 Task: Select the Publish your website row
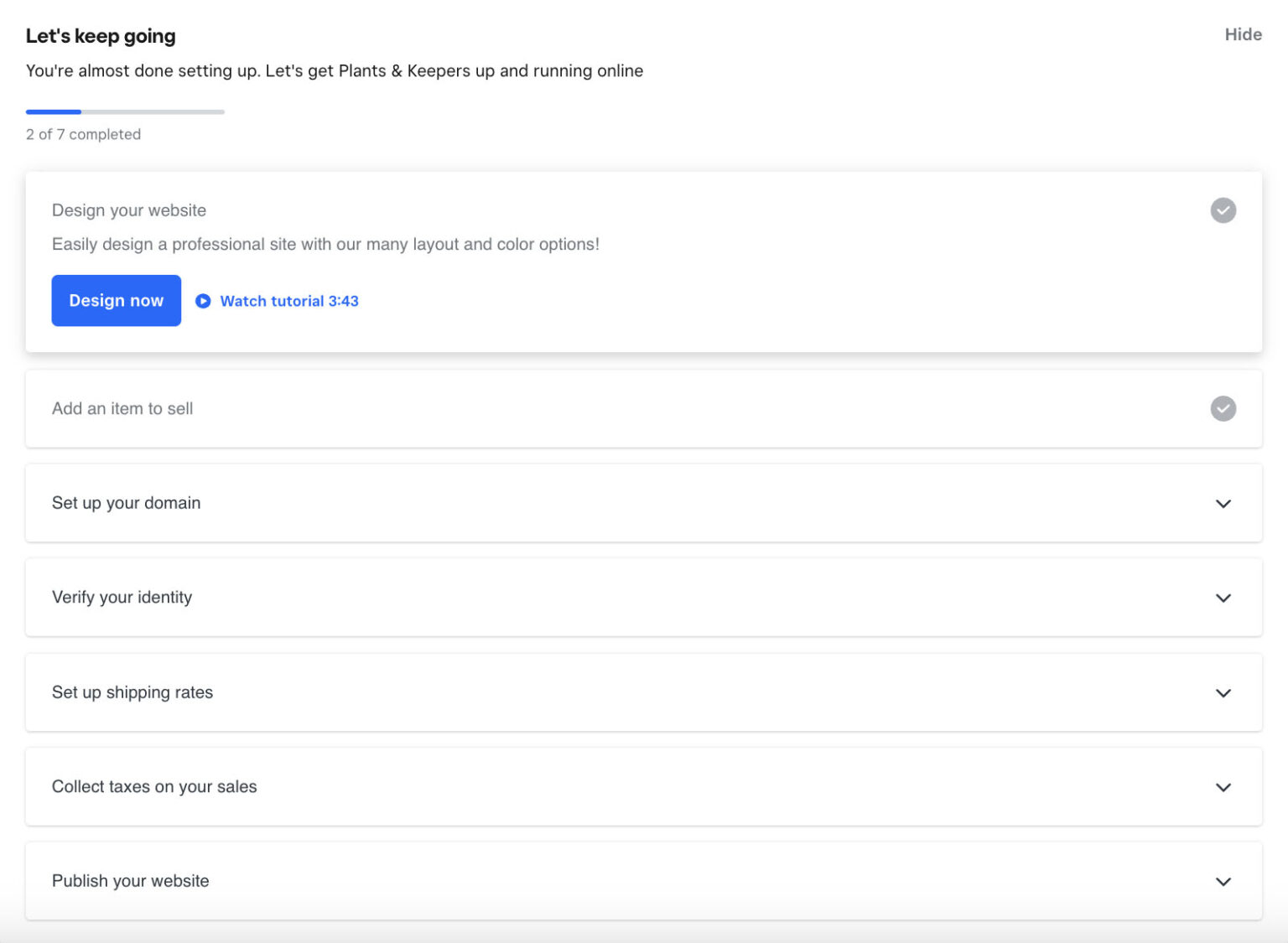pos(644,882)
